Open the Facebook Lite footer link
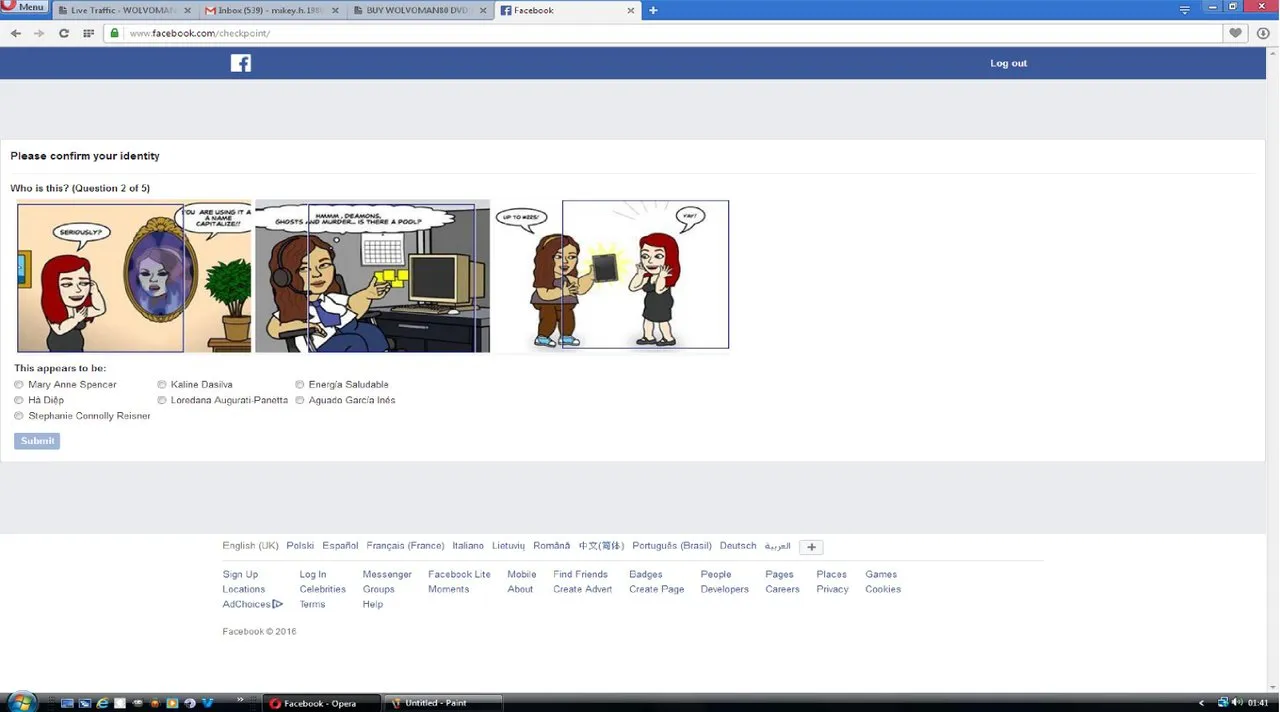The height and width of the screenshot is (712, 1280). (459, 575)
